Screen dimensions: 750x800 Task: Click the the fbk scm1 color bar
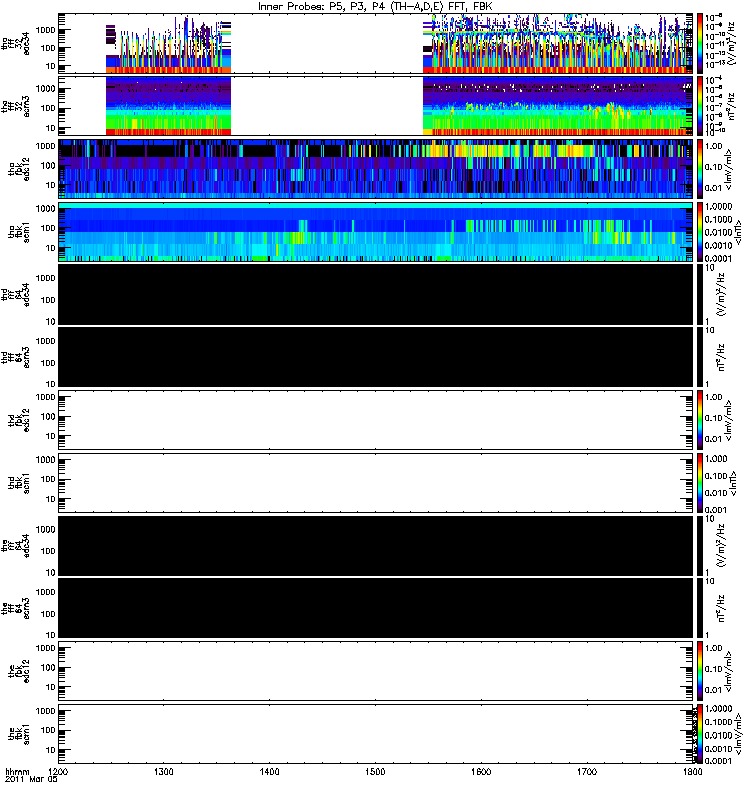coord(700,734)
